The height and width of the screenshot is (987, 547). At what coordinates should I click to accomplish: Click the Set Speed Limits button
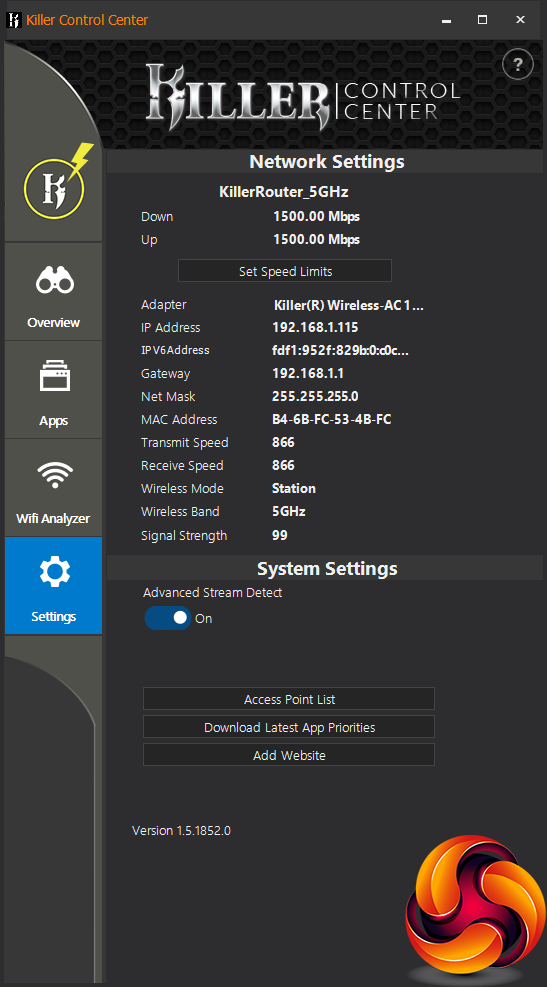click(x=285, y=271)
